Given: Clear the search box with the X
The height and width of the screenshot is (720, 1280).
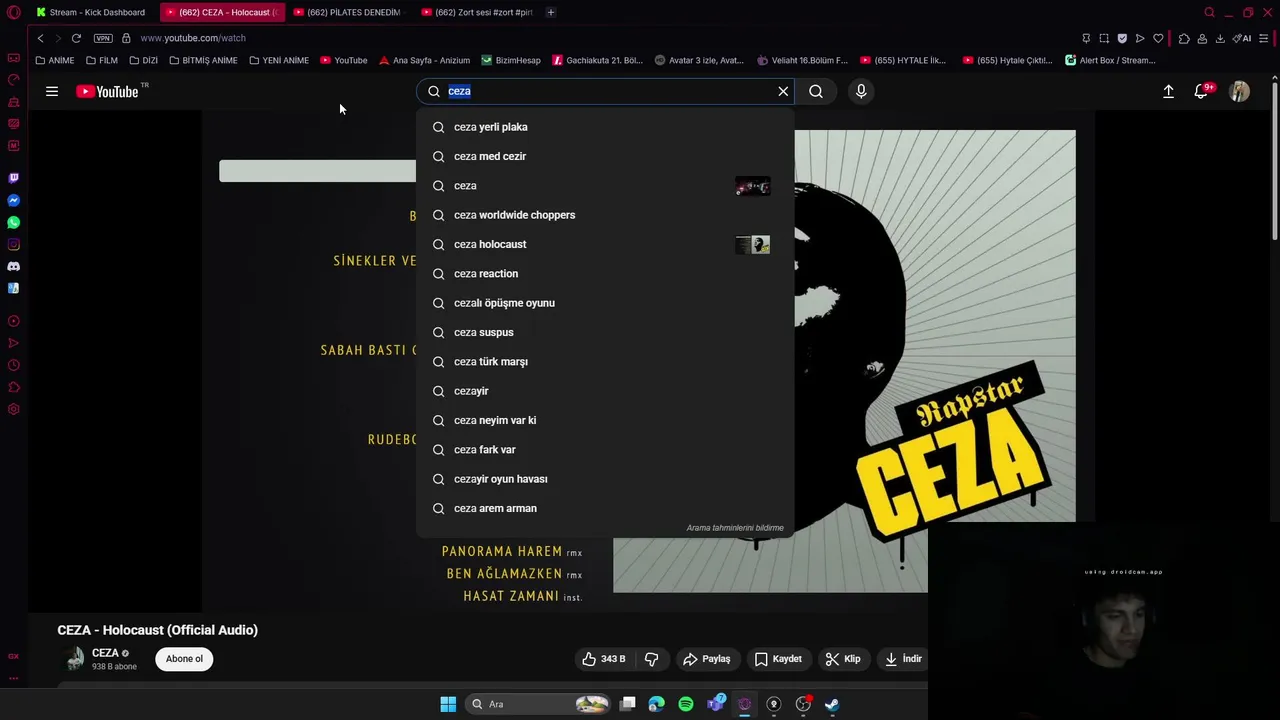Looking at the screenshot, I should 783,91.
